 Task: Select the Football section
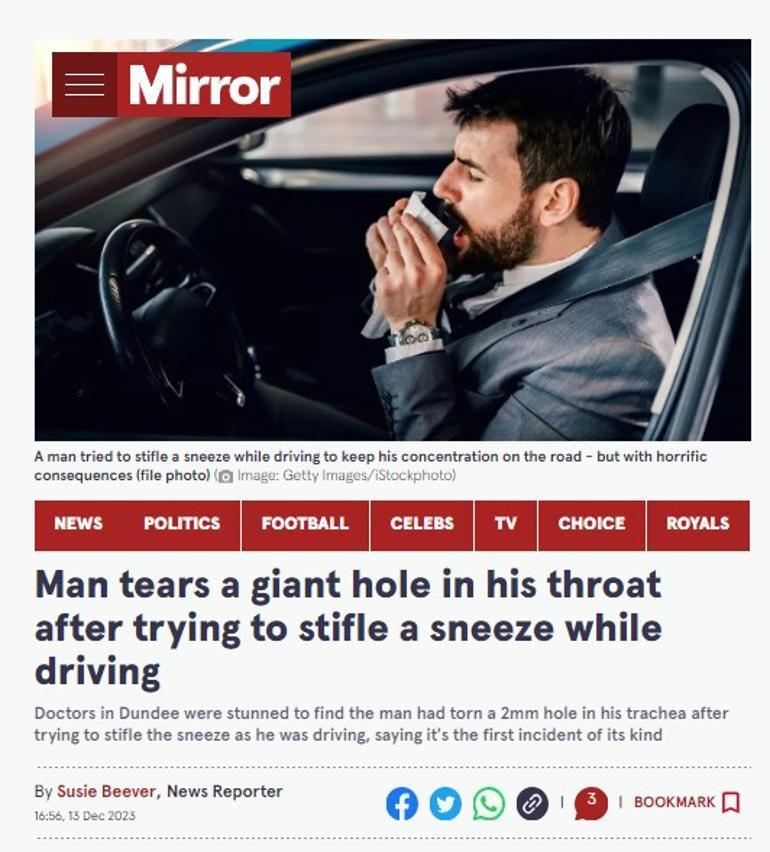(x=305, y=523)
